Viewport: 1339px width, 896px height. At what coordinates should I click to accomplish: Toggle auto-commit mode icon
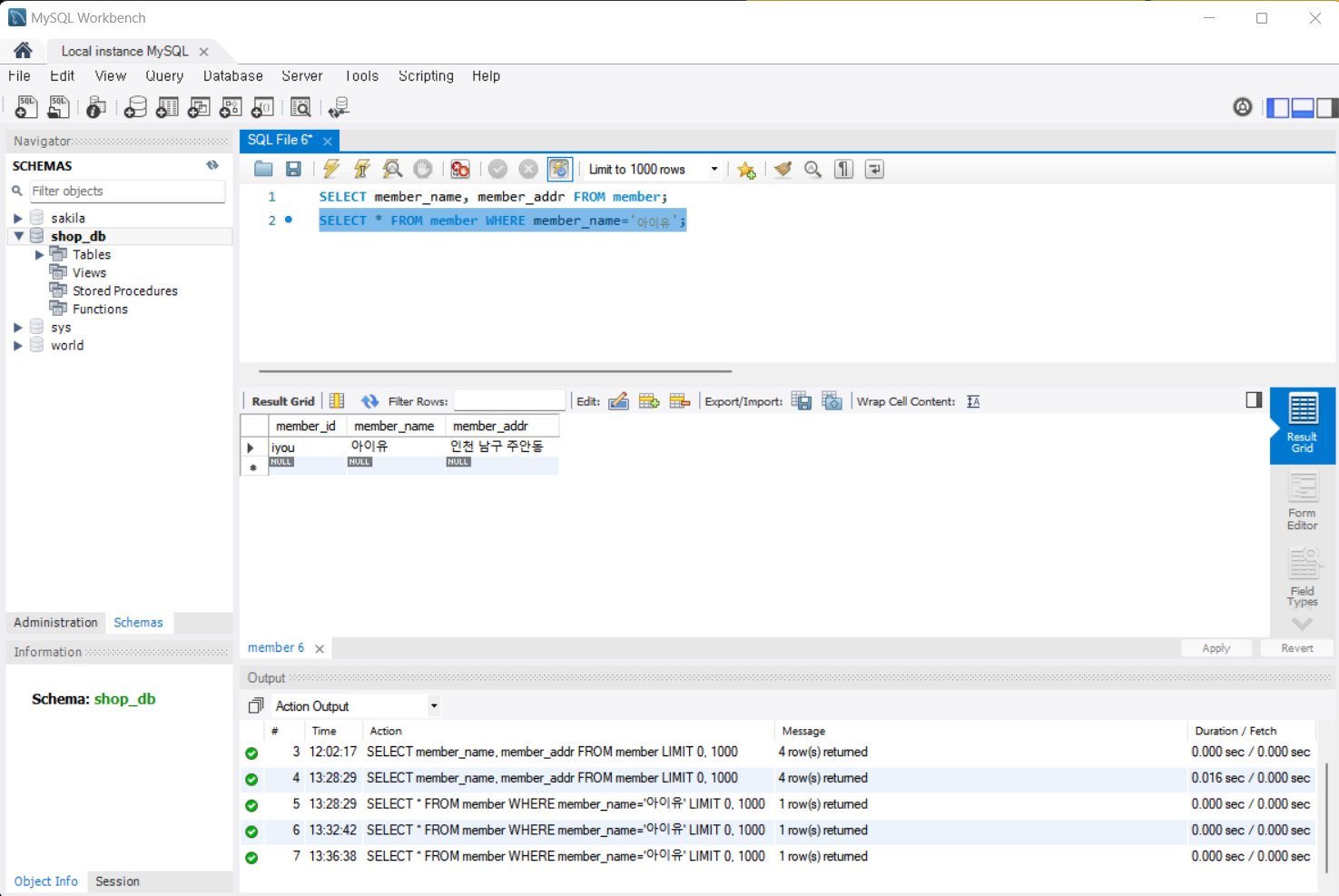tap(559, 169)
